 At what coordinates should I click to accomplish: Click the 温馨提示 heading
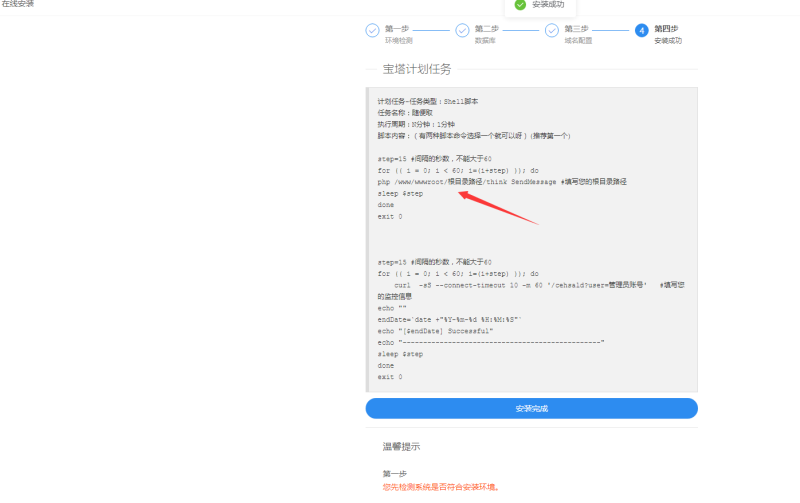coord(402,447)
